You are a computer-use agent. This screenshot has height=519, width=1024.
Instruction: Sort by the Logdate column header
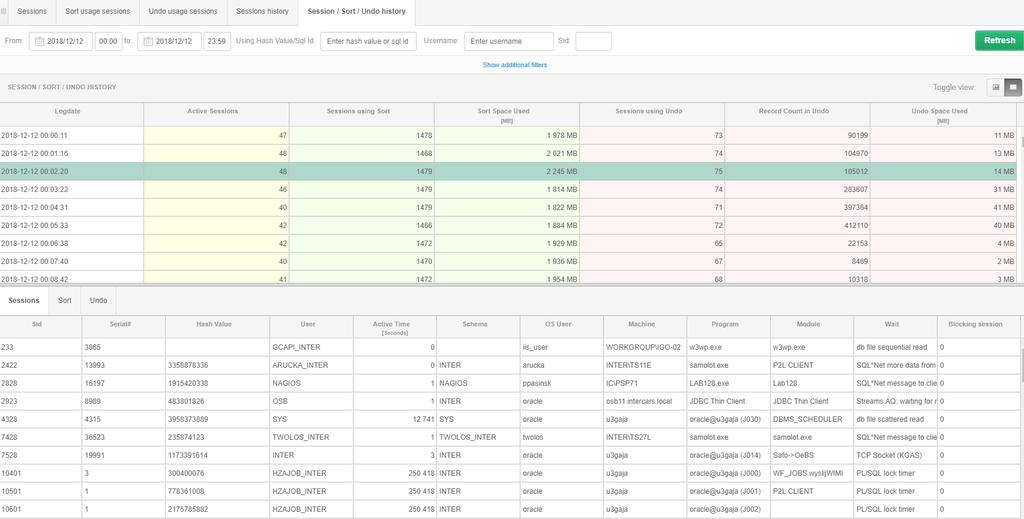tap(71, 114)
